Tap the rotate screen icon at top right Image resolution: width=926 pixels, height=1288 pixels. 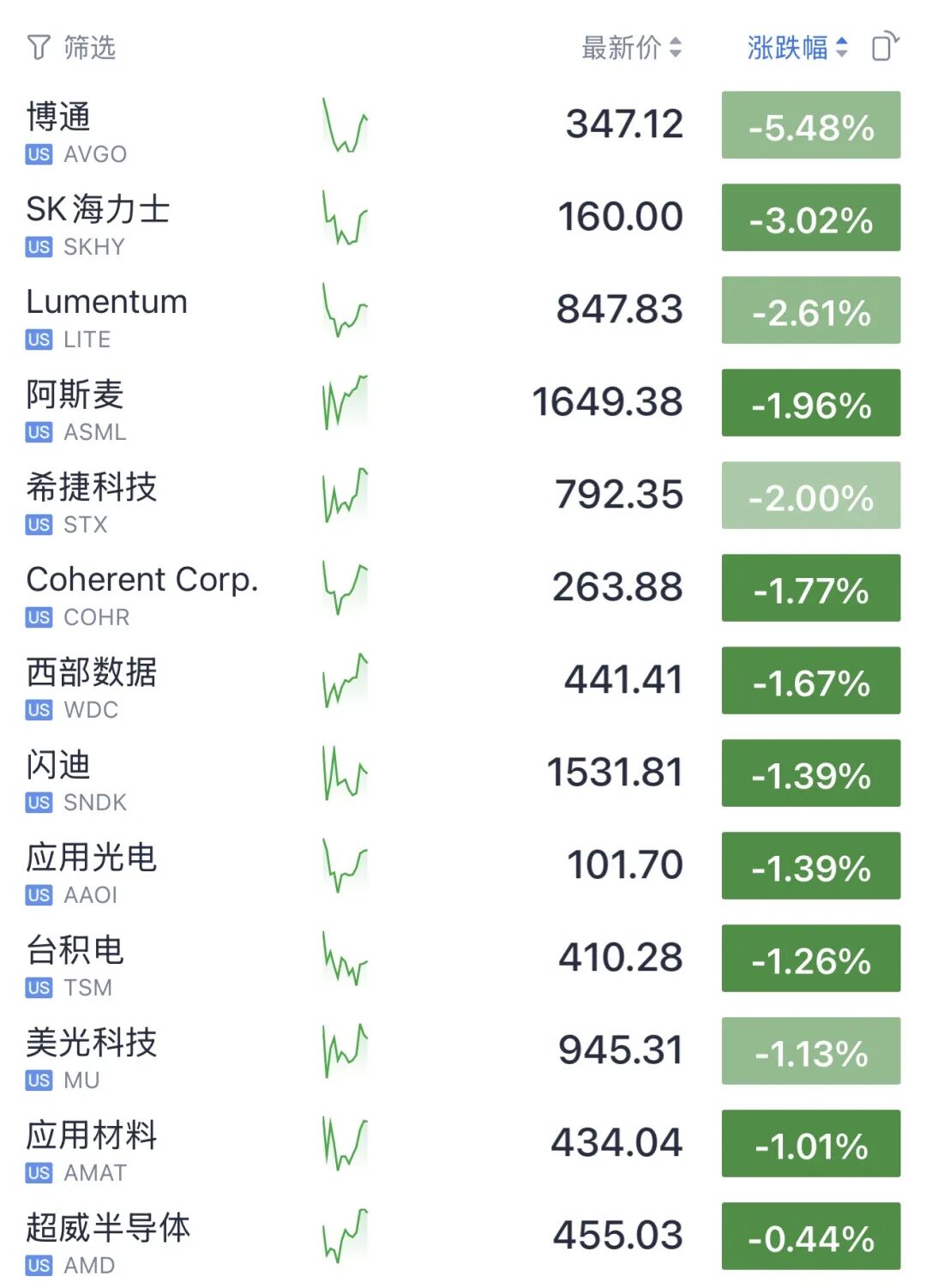[886, 46]
